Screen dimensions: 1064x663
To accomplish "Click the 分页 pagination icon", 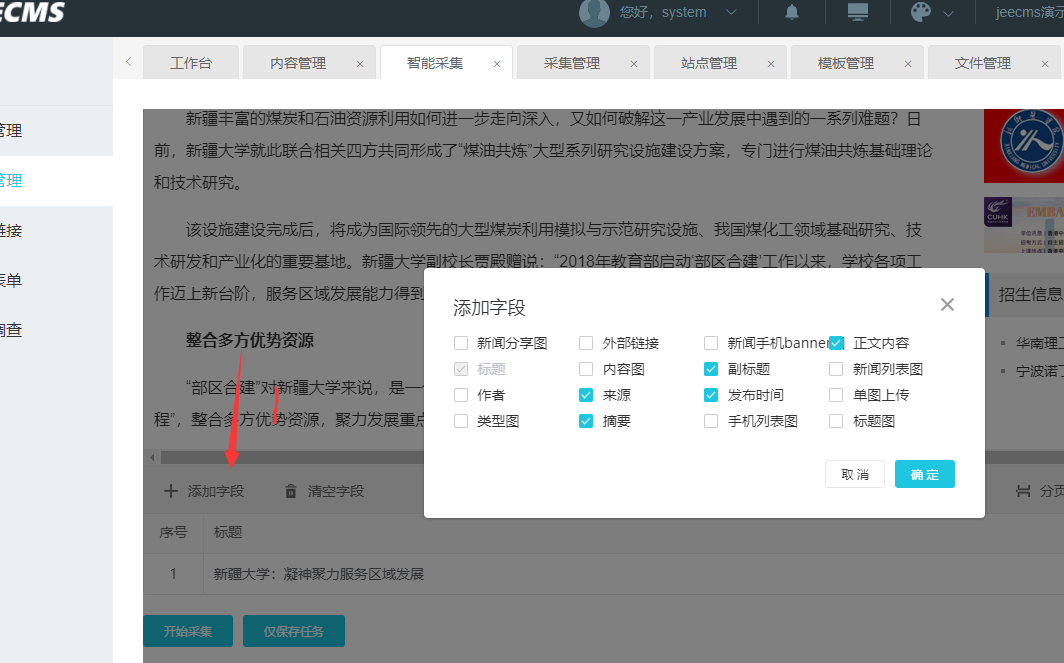I will pyautogui.click(x=1023, y=491).
